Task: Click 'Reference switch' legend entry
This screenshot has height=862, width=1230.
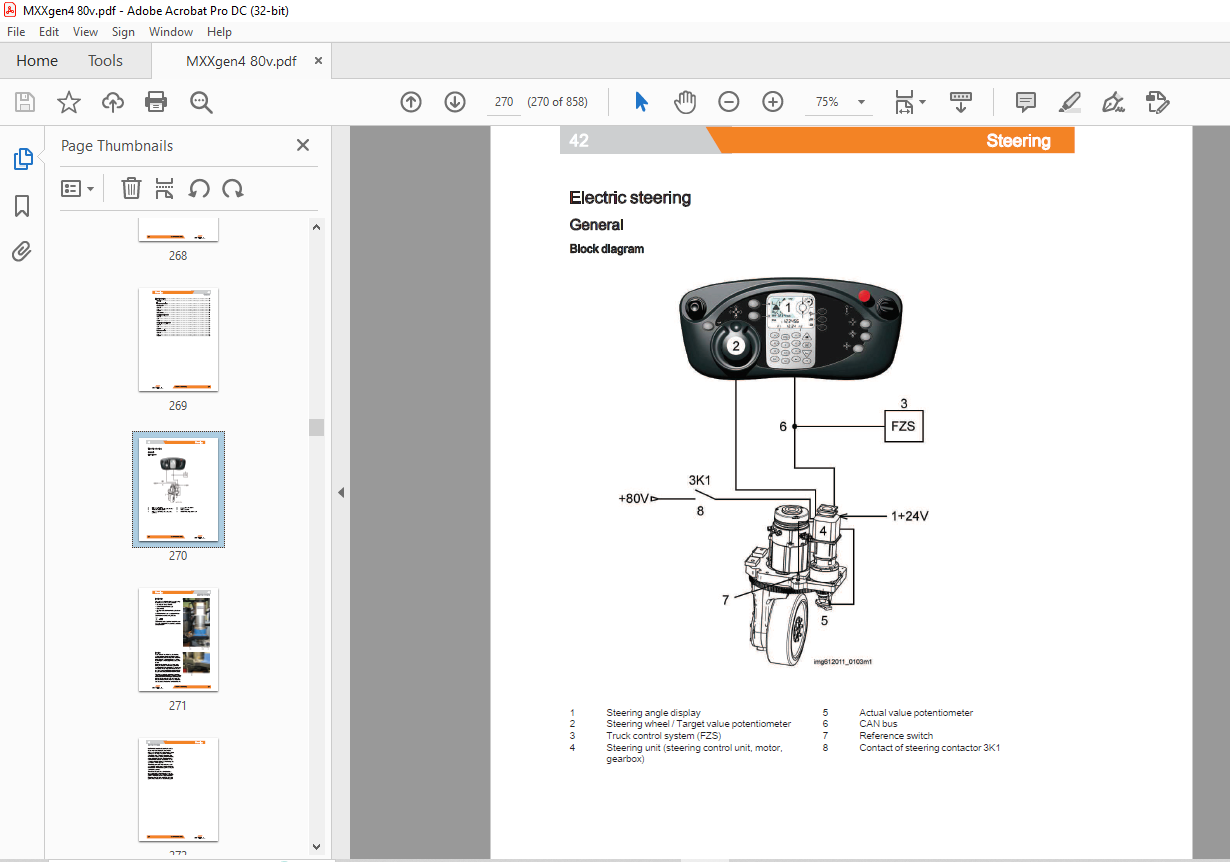Action: (896, 736)
